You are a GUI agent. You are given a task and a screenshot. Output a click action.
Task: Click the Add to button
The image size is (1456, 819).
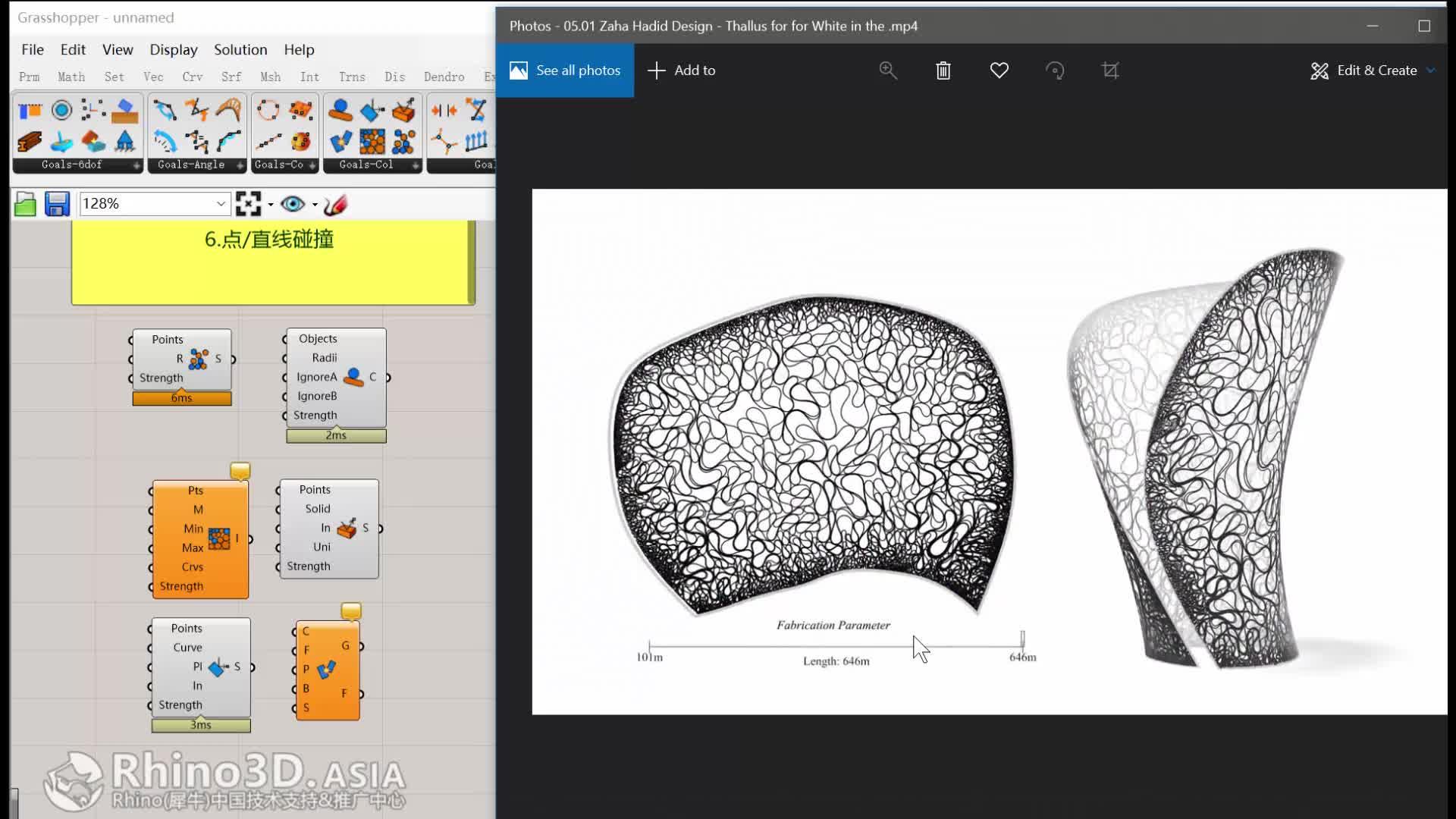coord(681,71)
